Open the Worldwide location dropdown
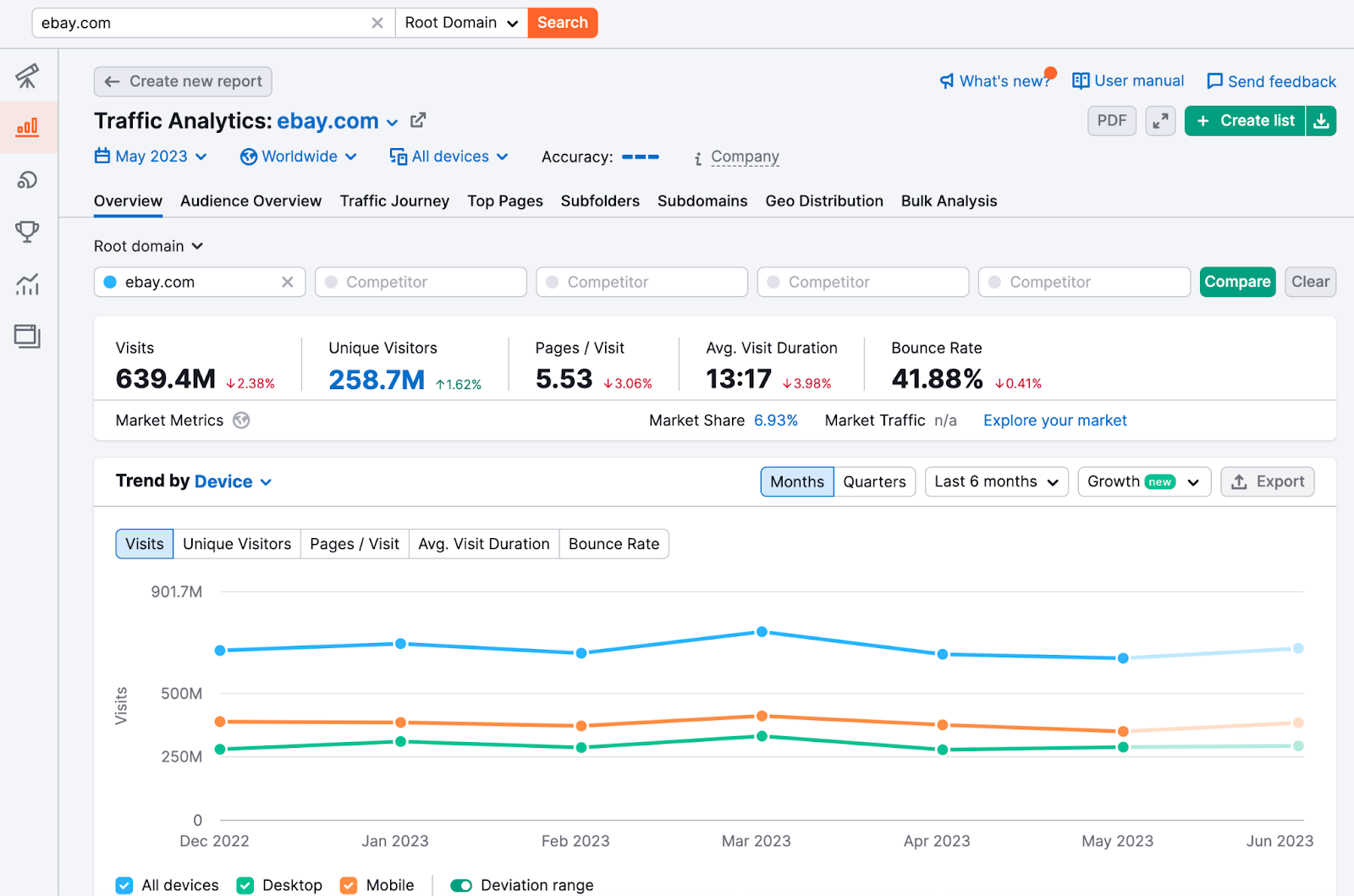This screenshot has height=896, width=1354. (x=299, y=157)
